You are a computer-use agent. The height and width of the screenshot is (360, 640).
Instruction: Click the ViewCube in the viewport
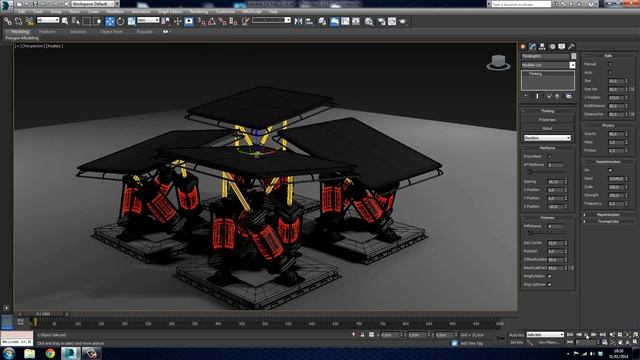(498, 62)
